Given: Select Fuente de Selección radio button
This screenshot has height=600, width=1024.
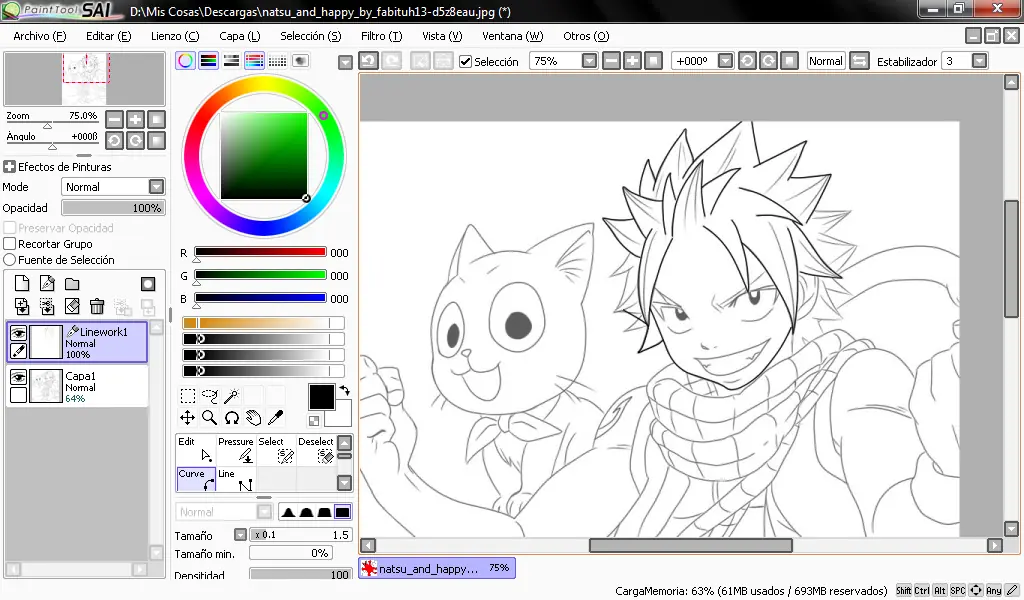Looking at the screenshot, I should pyautogui.click(x=10, y=259).
